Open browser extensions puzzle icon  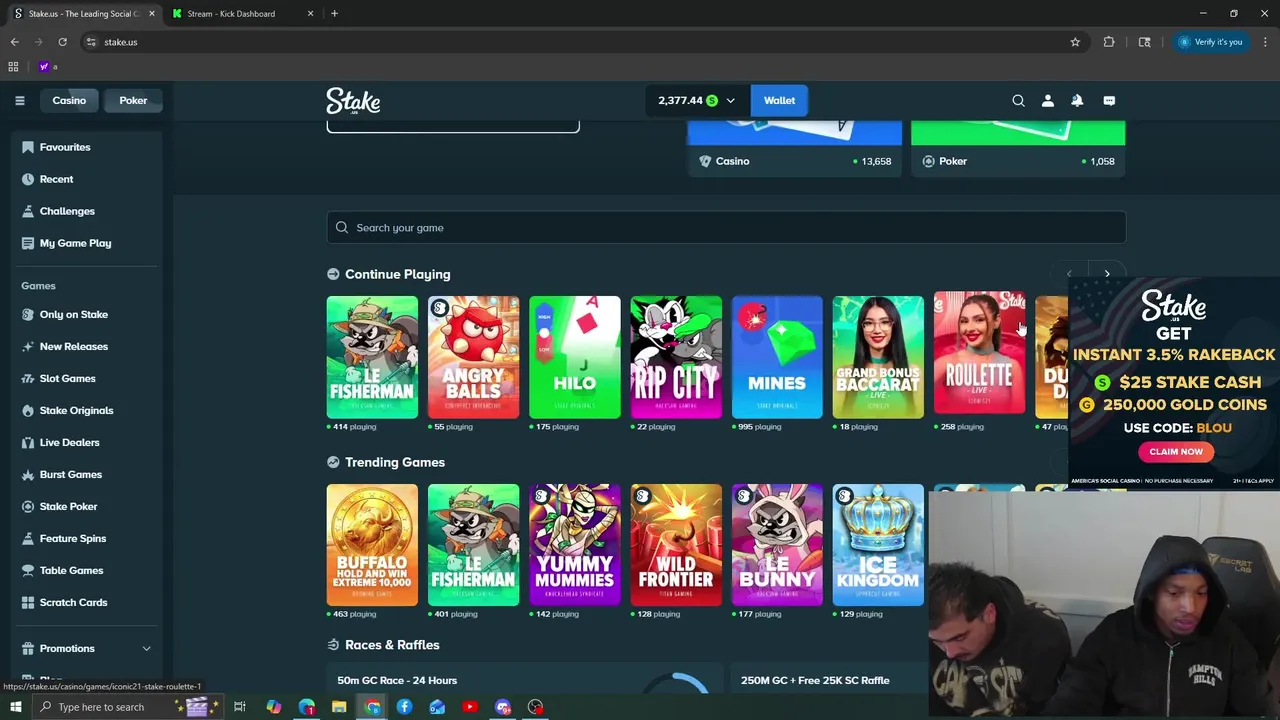coord(1108,42)
